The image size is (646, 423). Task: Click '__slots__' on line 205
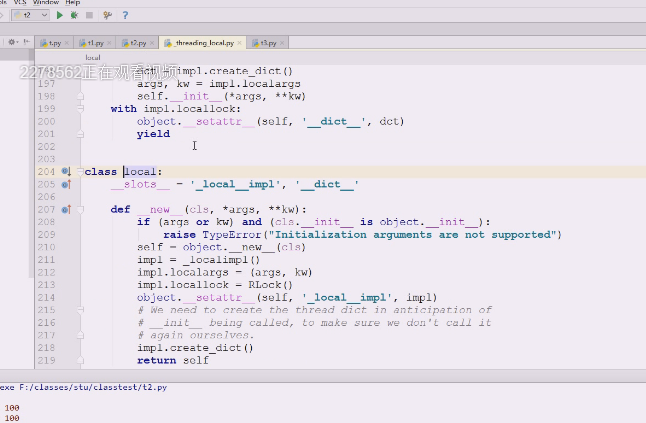point(140,184)
